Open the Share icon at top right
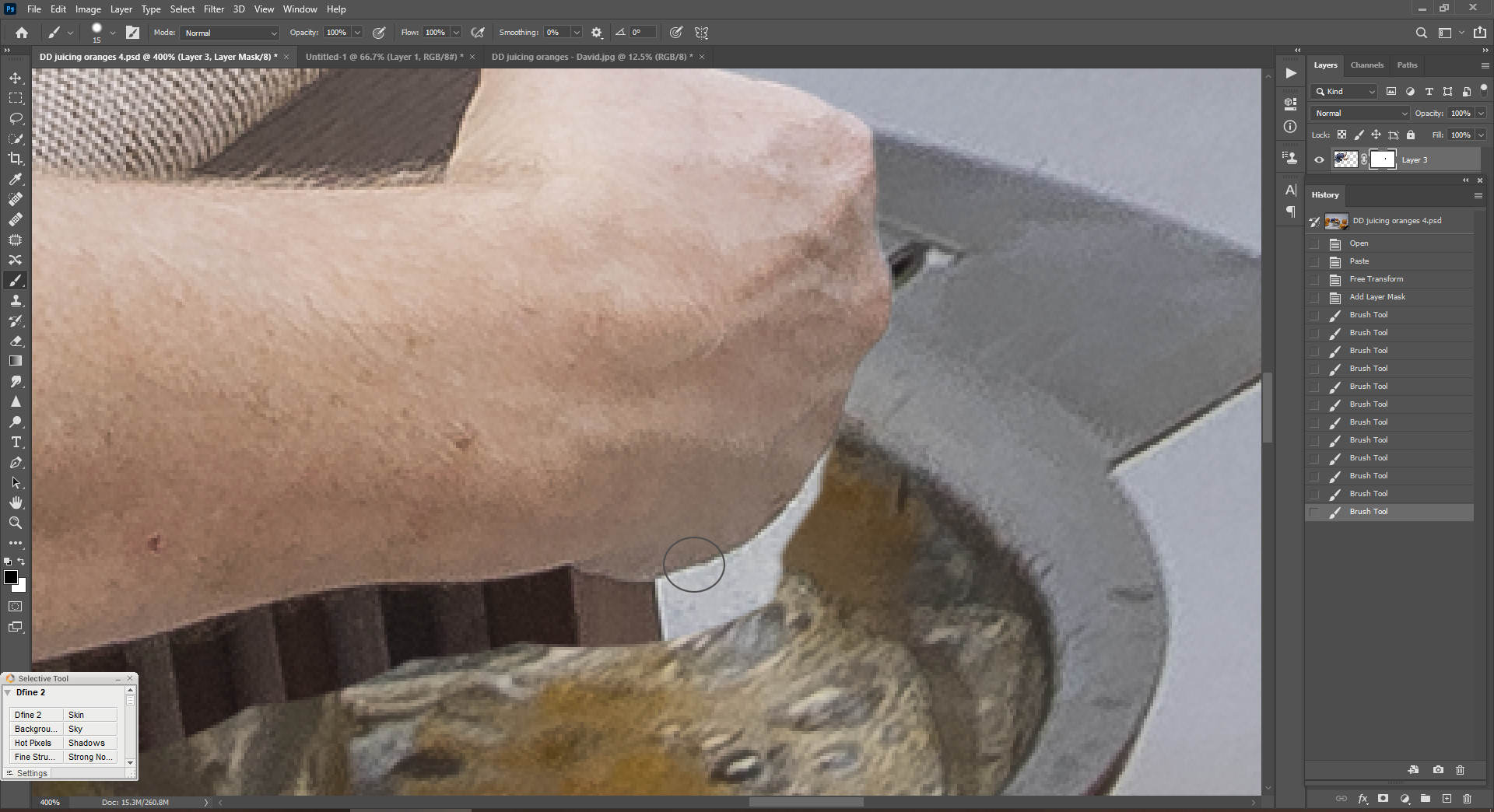This screenshot has height=812, width=1494. [x=1480, y=33]
